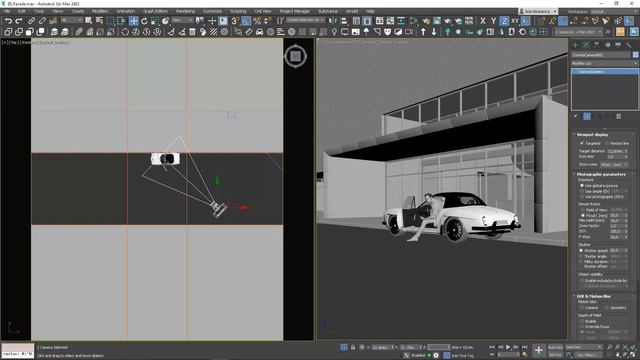
Task: Open the Show cone dropdown
Action: [614, 164]
